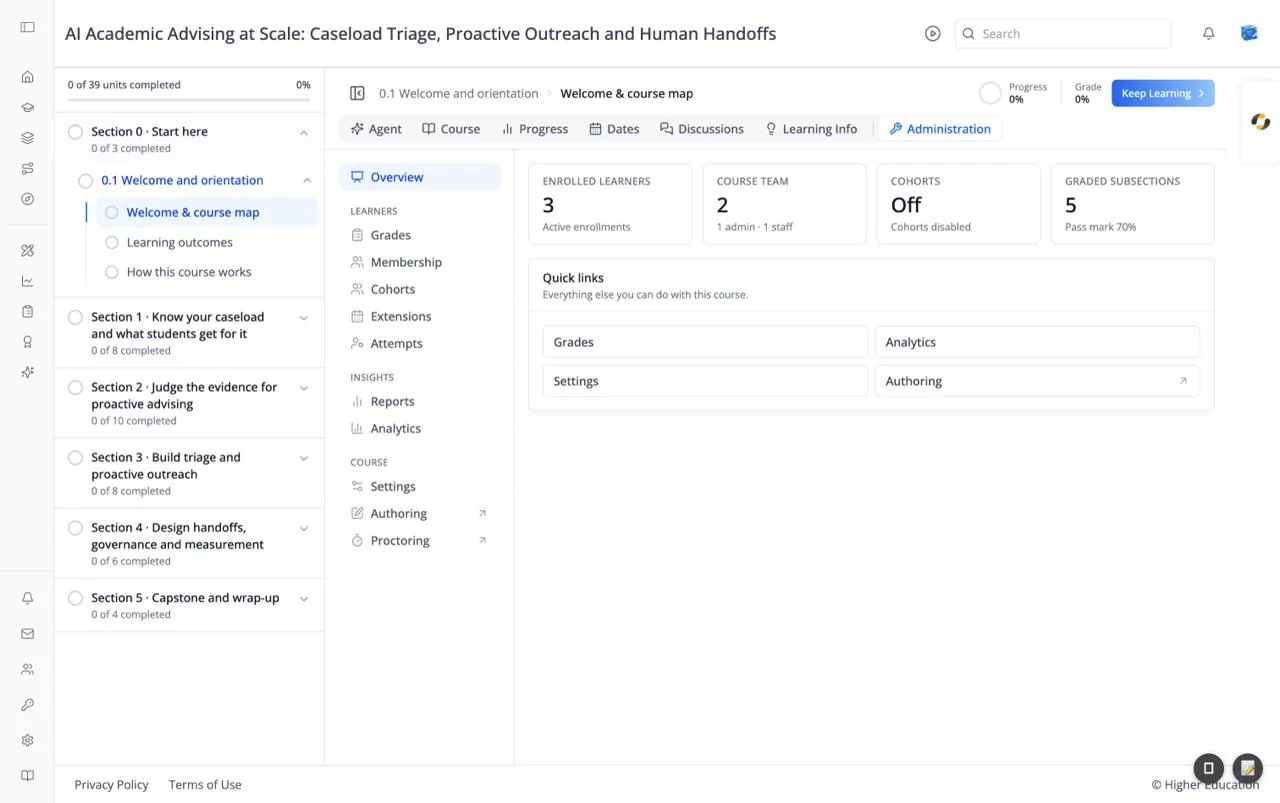Viewport: 1280px width, 803px height.
Task: Click the award badge icon in the left rail
Action: click(x=27, y=342)
